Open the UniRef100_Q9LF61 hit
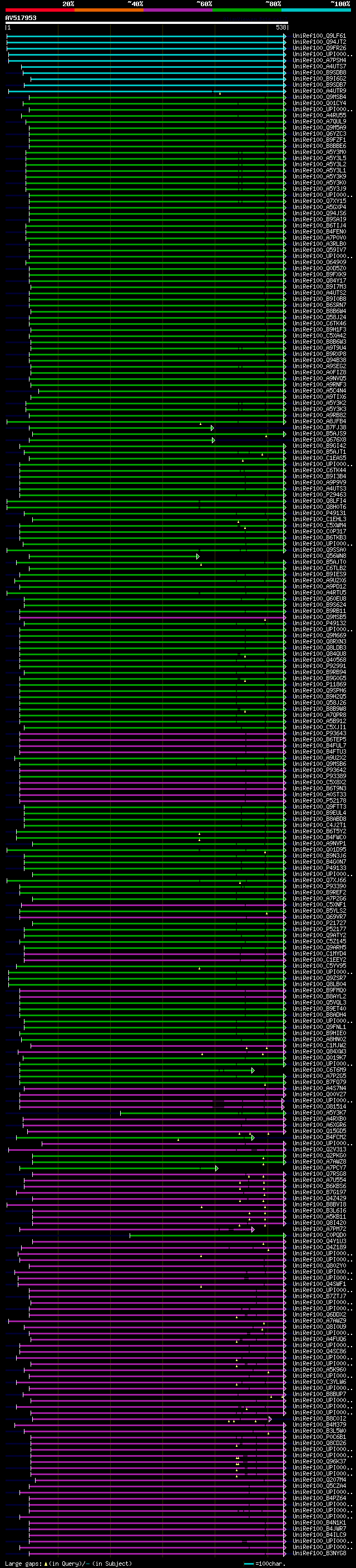This screenshot has width=356, height=1568. [319, 36]
